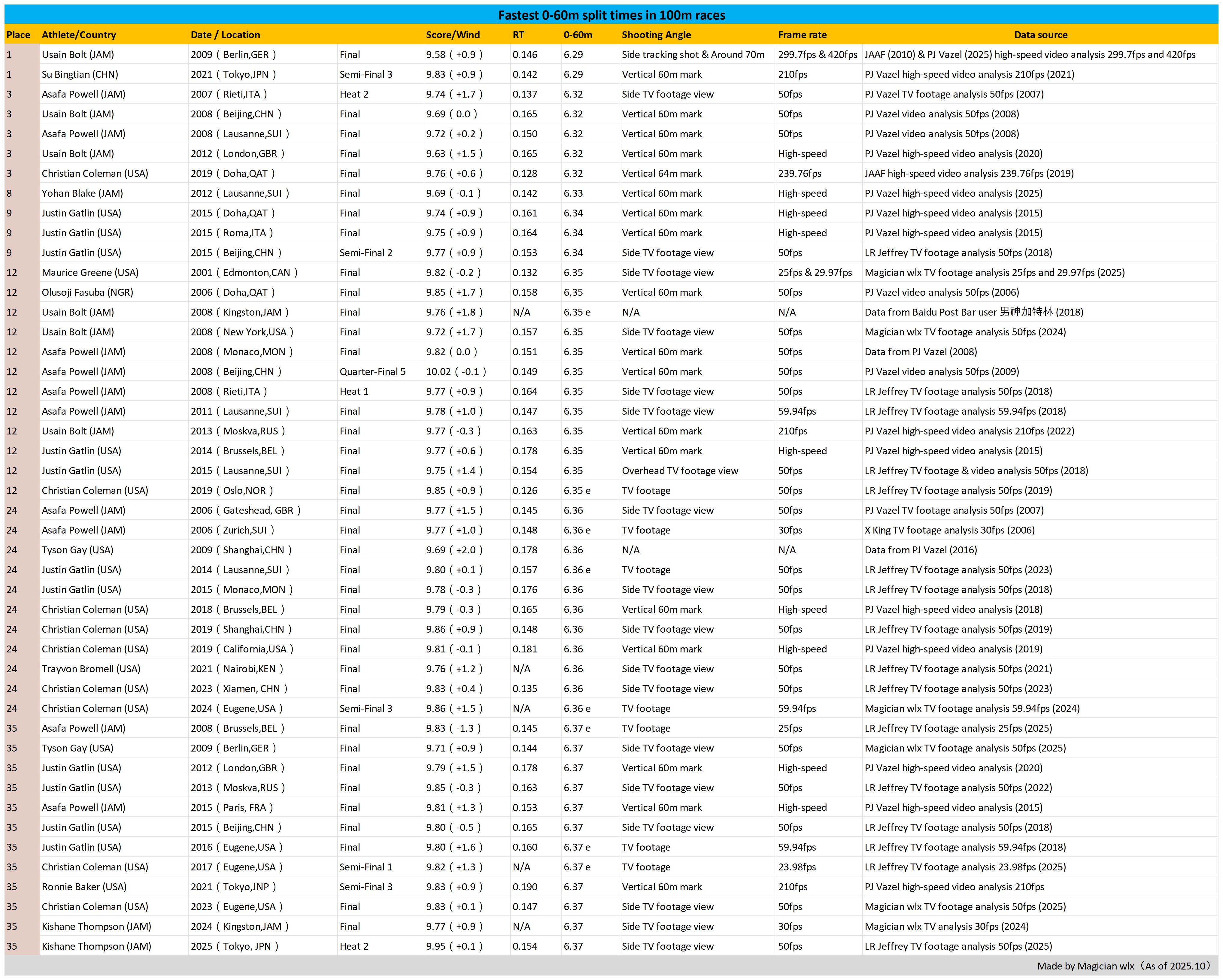Click the Made by Magician wlx footer
This screenshot has width=1223, height=980.
[1123, 966]
